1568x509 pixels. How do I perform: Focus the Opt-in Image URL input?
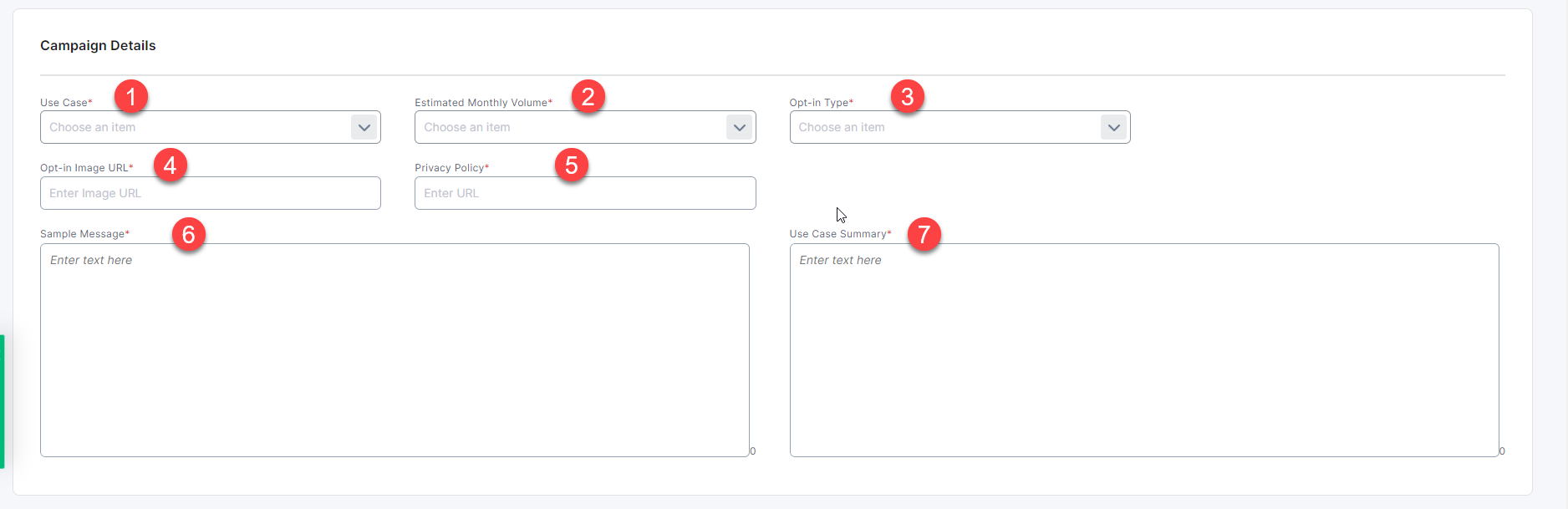[x=210, y=193]
